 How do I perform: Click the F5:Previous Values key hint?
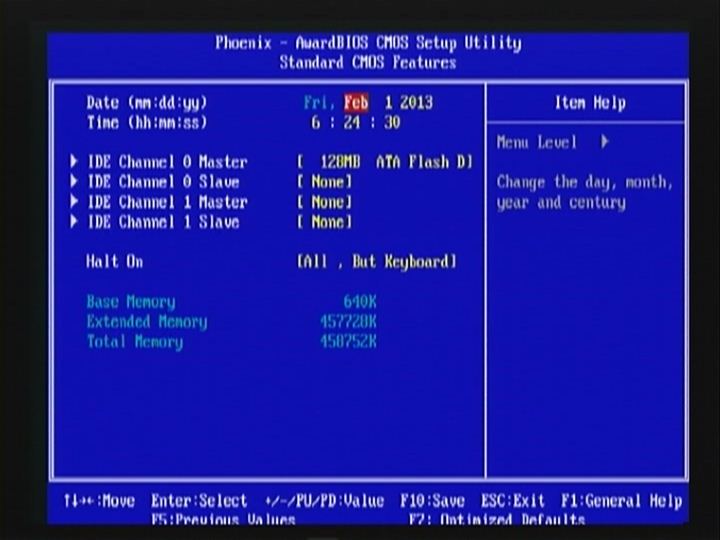click(223, 519)
